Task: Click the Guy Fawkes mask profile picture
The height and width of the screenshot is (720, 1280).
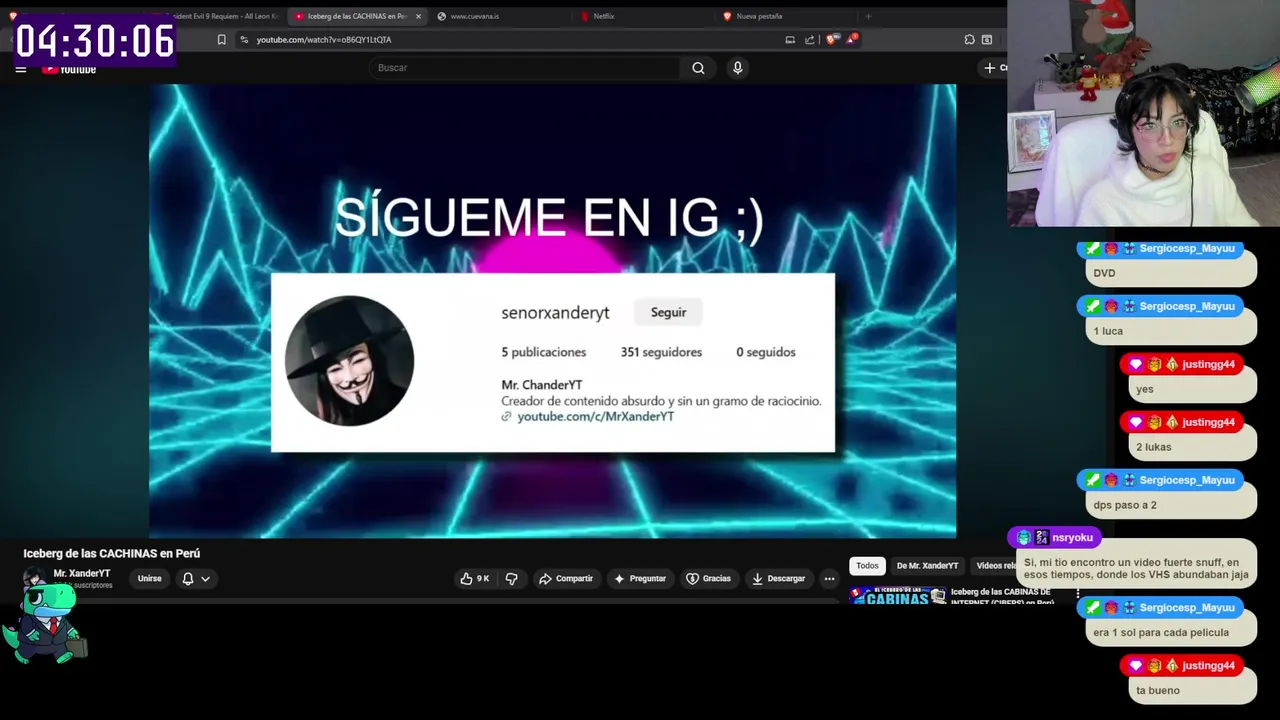Action: tap(349, 361)
